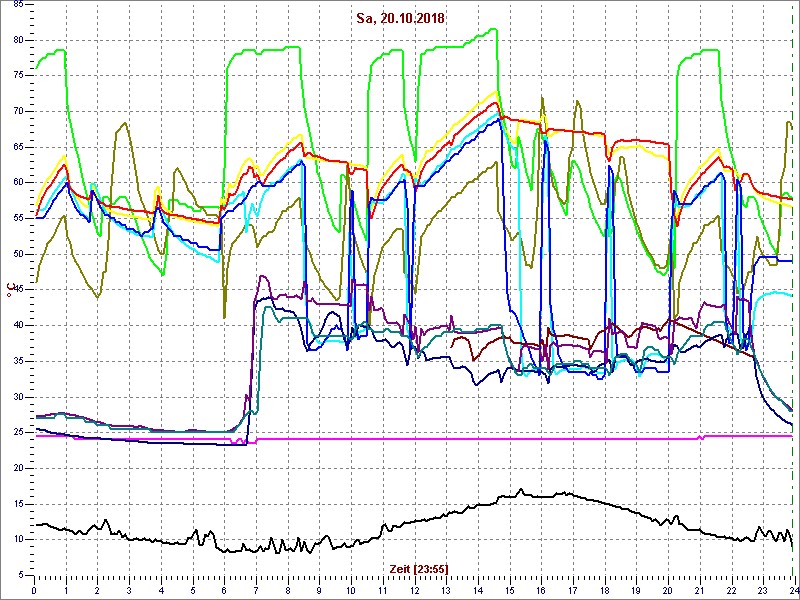Click temperature axis label 65
The width and height of the screenshot is (800, 600).
click(x=17, y=147)
